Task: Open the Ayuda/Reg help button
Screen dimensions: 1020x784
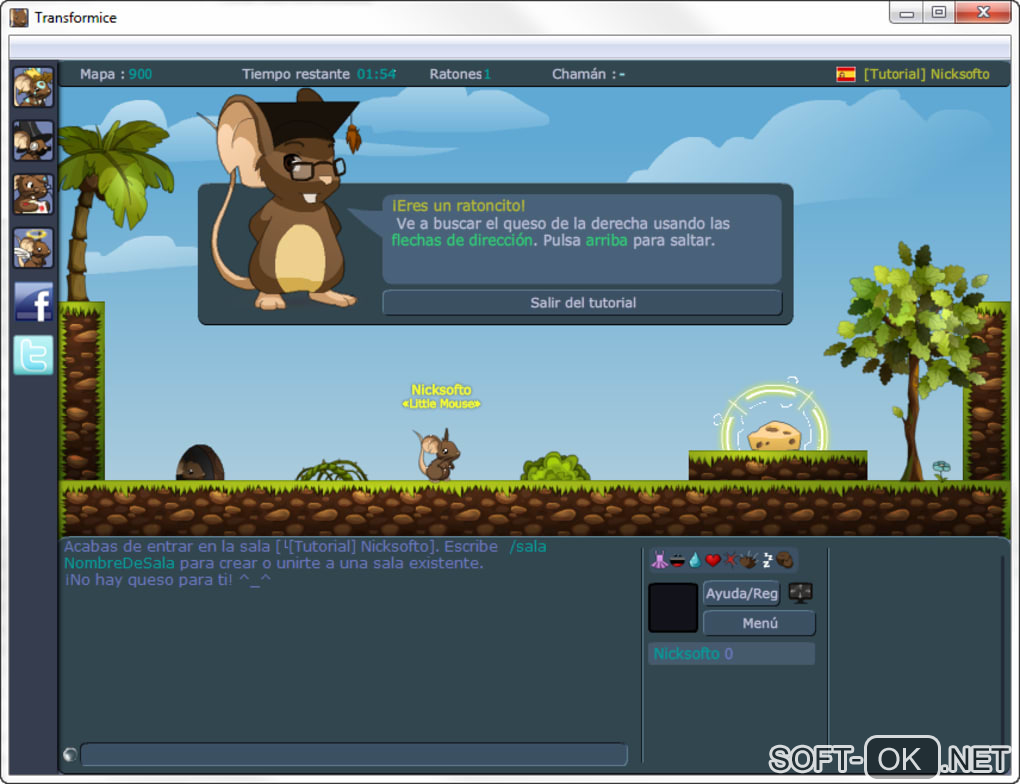Action: (742, 593)
